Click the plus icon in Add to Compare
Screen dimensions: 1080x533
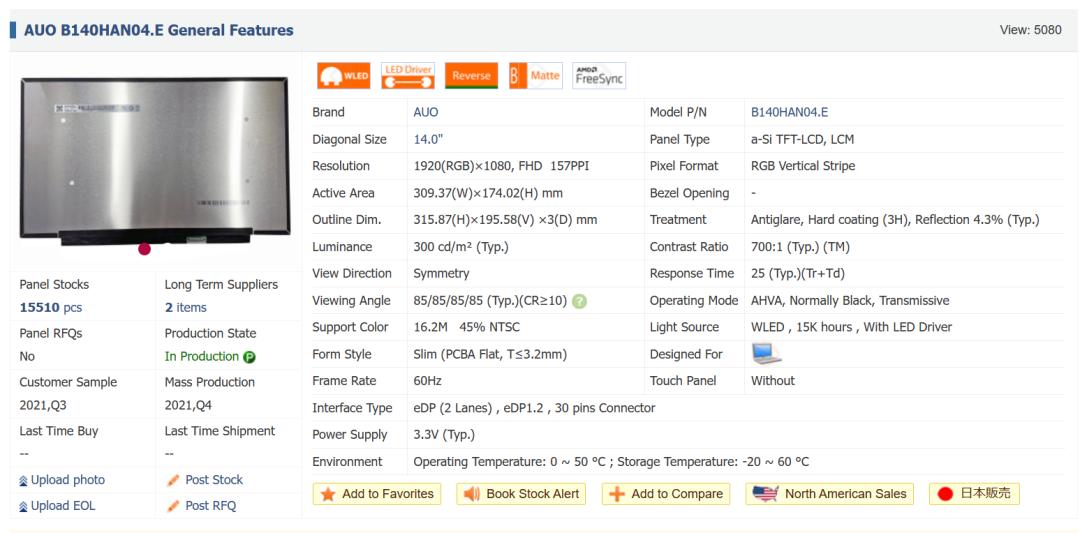[x=617, y=494]
